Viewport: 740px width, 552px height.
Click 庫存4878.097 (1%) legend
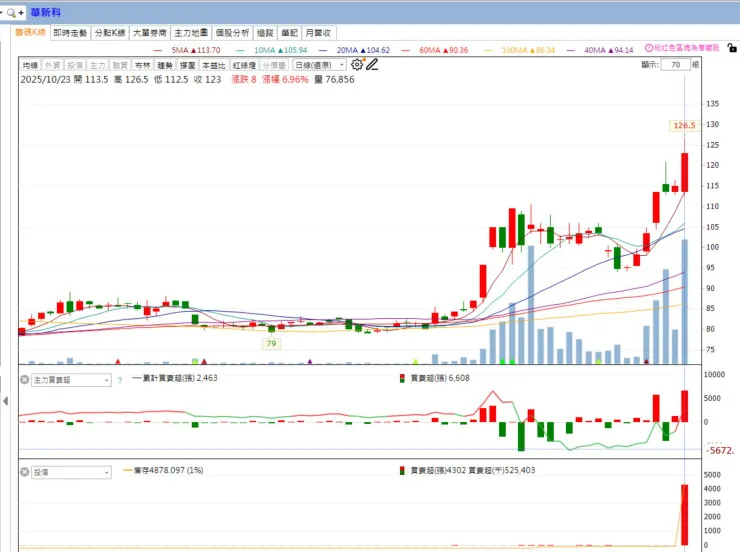point(163,470)
